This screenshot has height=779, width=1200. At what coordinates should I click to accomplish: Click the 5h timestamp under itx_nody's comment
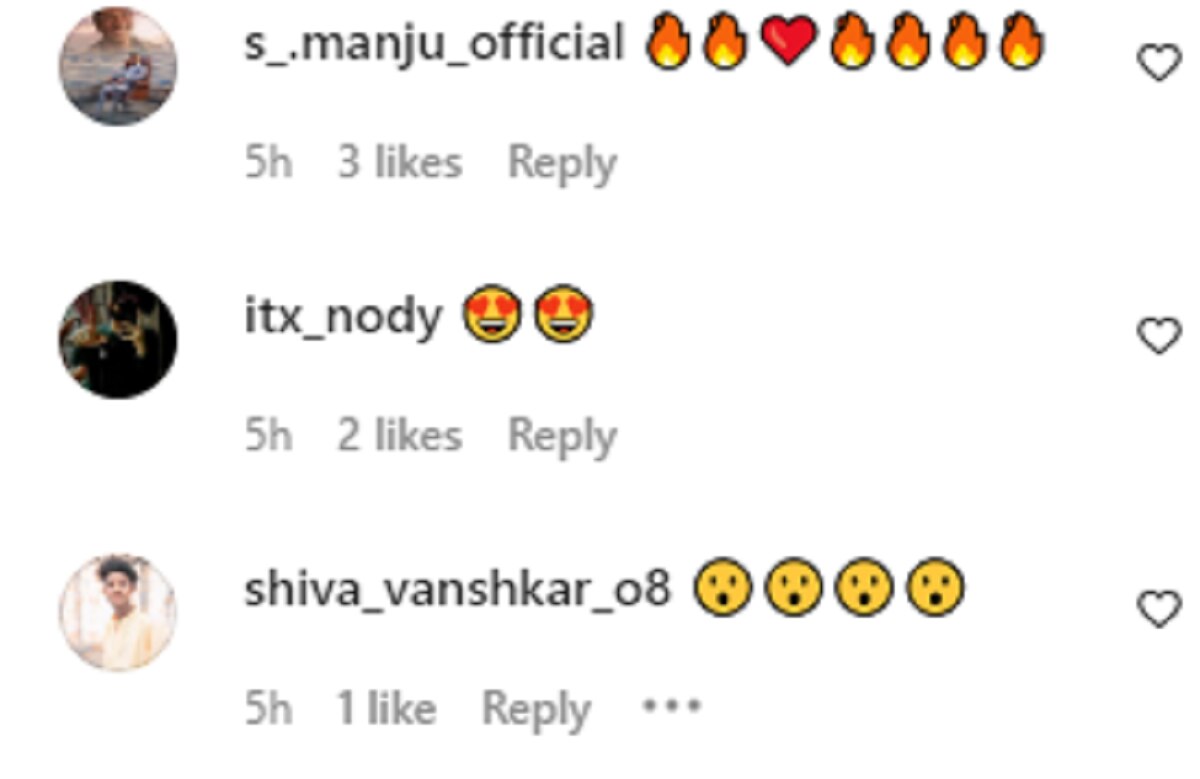[269, 437]
